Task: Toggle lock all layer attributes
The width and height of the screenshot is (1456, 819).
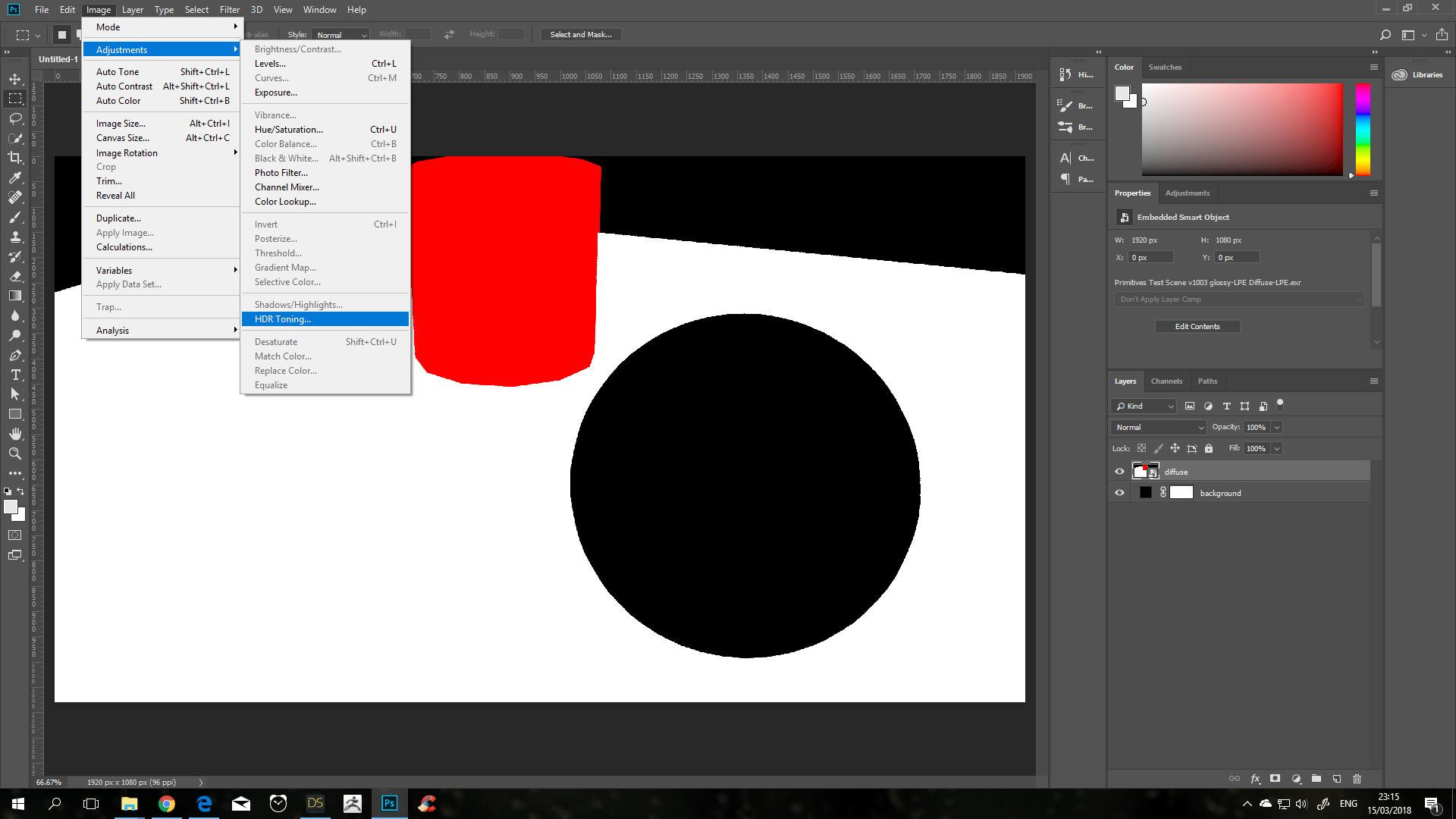Action: pos(1209,448)
